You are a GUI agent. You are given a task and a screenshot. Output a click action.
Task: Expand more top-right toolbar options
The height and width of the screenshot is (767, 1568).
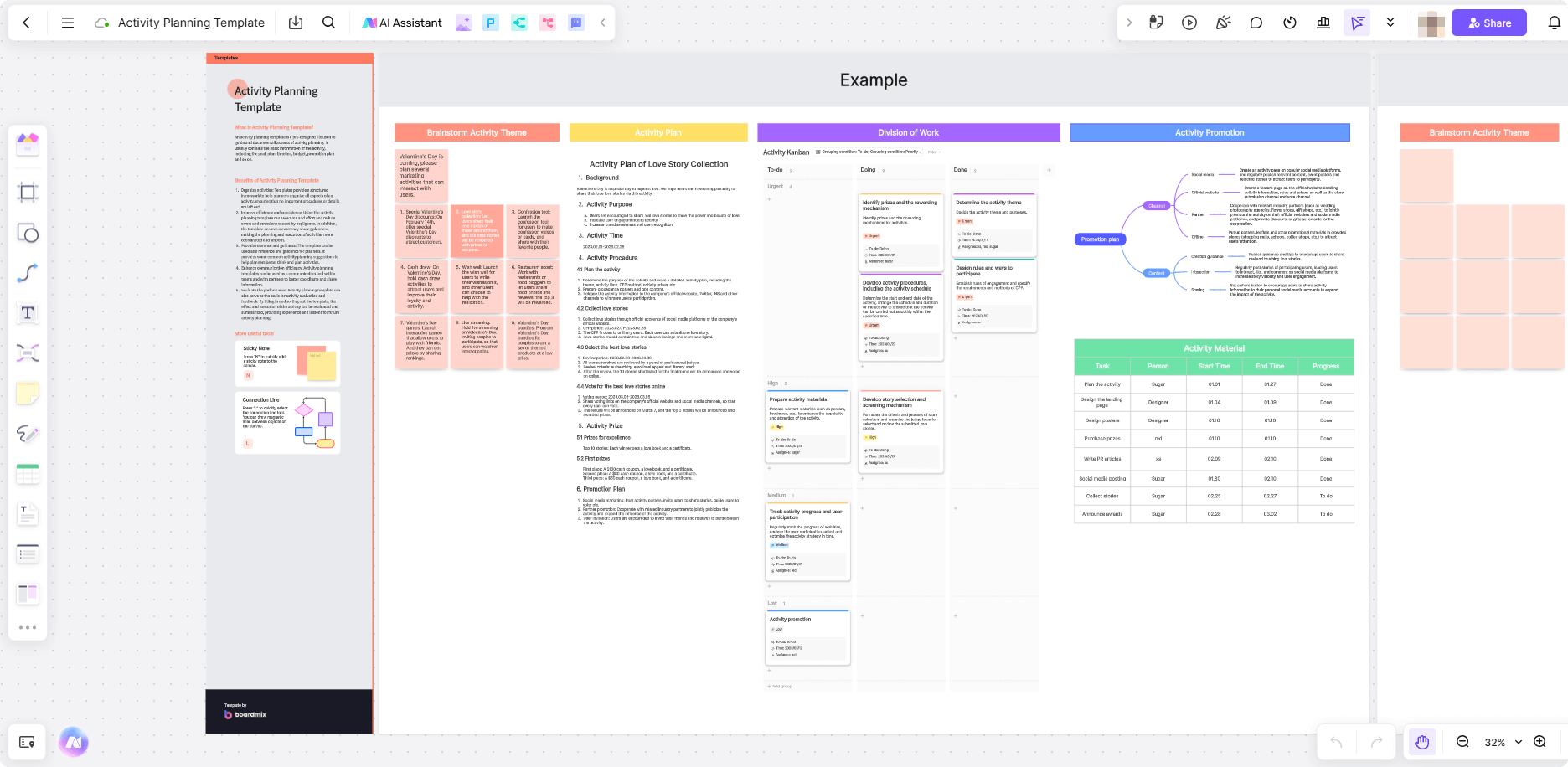click(1390, 23)
